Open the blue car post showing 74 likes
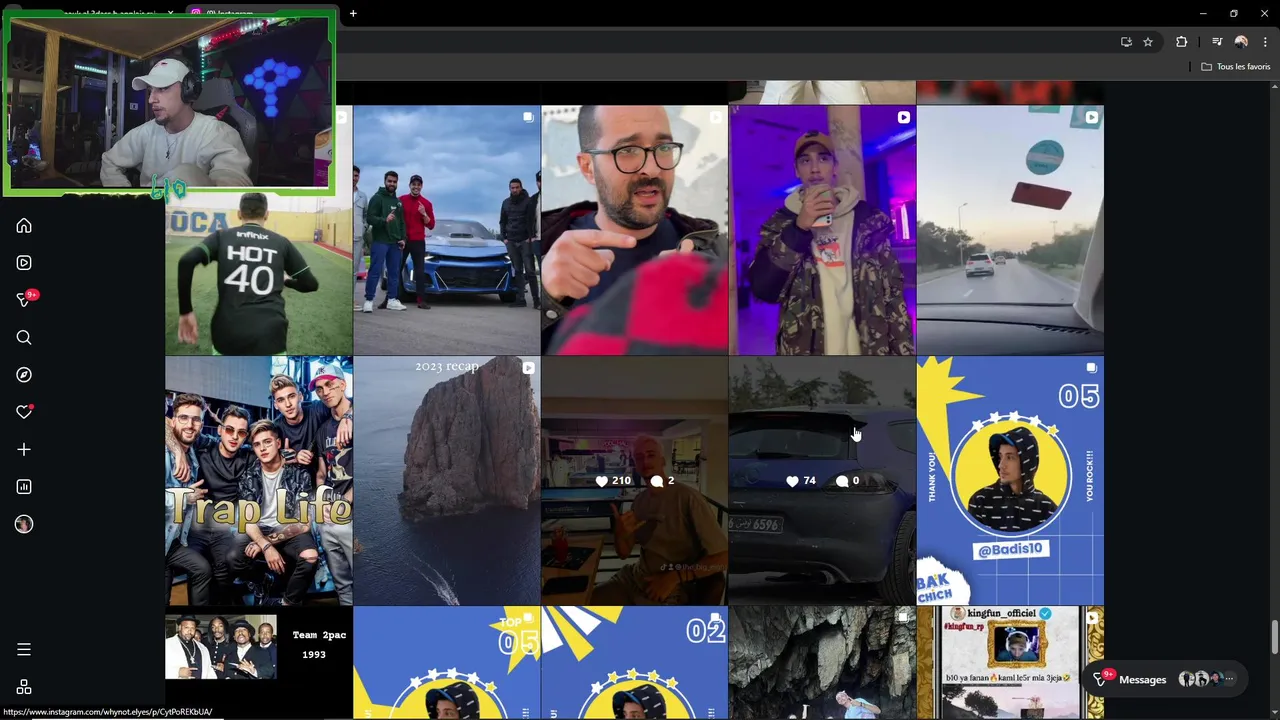This screenshot has height=720, width=1280. (x=822, y=481)
